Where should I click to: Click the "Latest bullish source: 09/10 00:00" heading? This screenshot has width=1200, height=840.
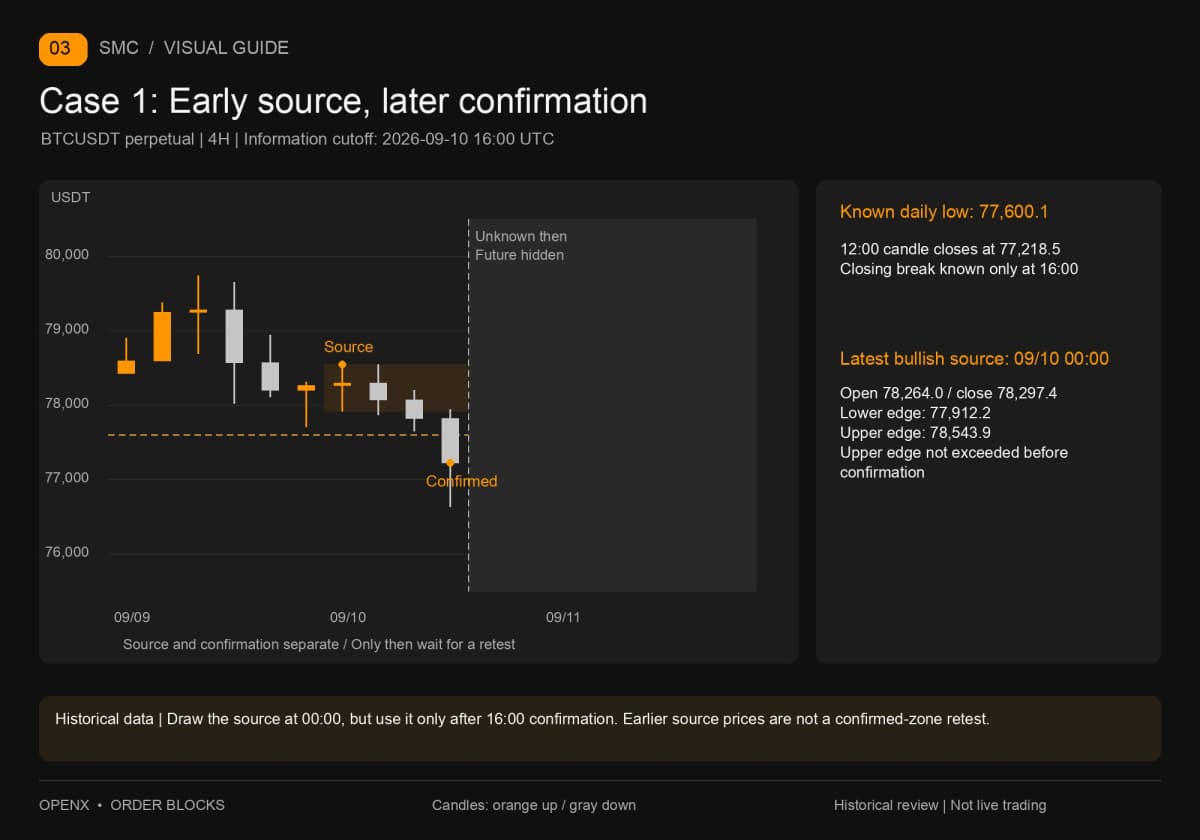tap(974, 359)
